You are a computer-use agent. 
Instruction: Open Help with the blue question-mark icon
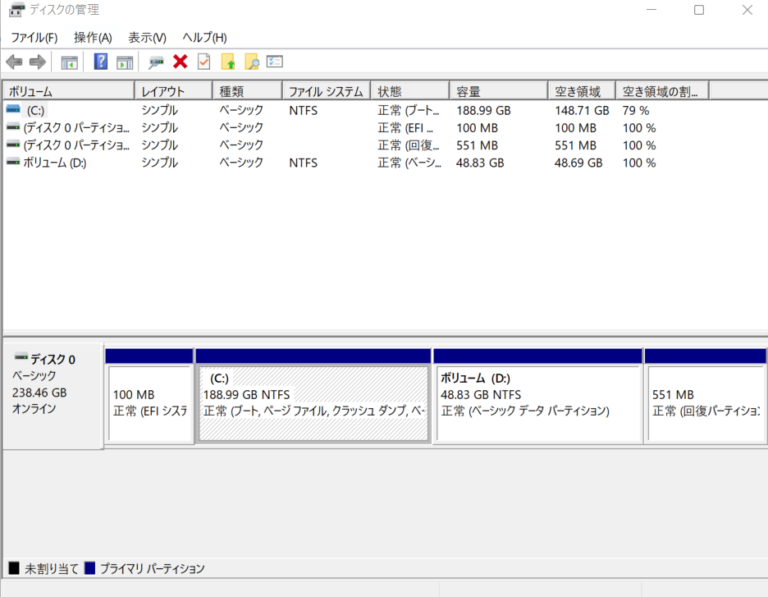[101, 62]
